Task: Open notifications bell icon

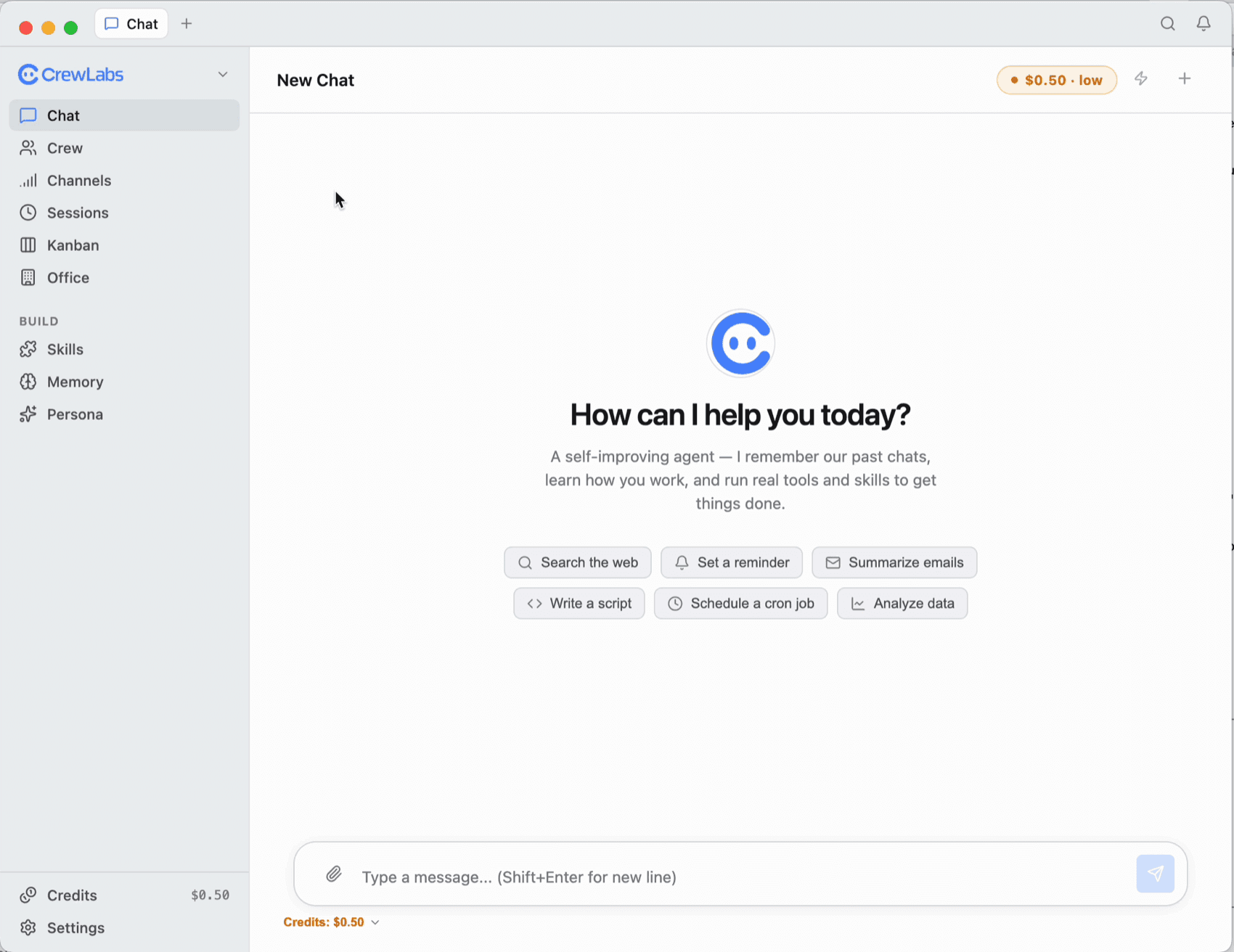Action: click(x=1204, y=24)
